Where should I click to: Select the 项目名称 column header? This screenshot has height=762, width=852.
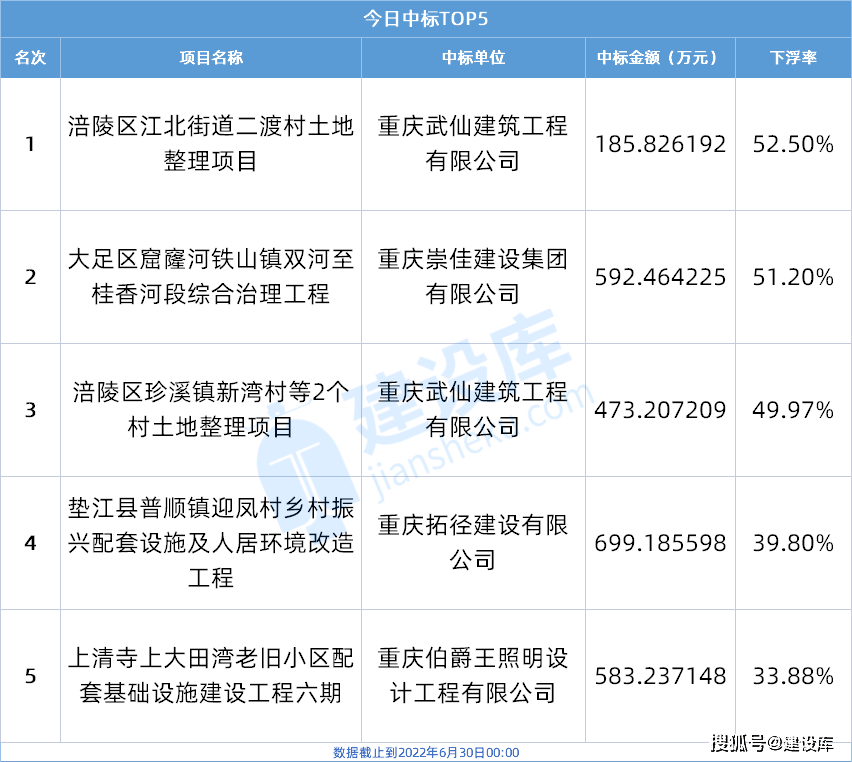[211, 58]
